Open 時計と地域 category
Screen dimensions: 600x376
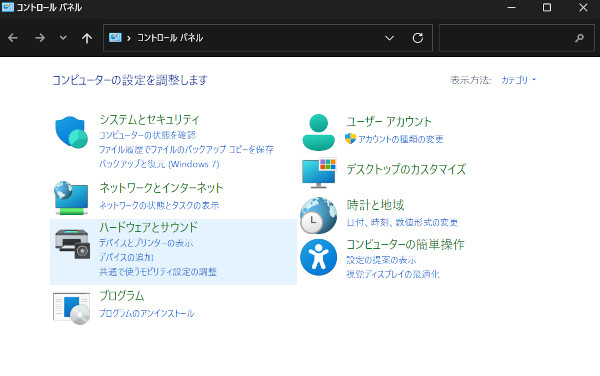coord(375,205)
